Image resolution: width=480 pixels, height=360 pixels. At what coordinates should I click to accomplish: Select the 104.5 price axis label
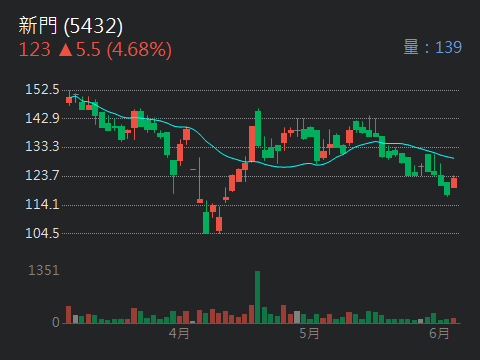pyautogui.click(x=42, y=233)
